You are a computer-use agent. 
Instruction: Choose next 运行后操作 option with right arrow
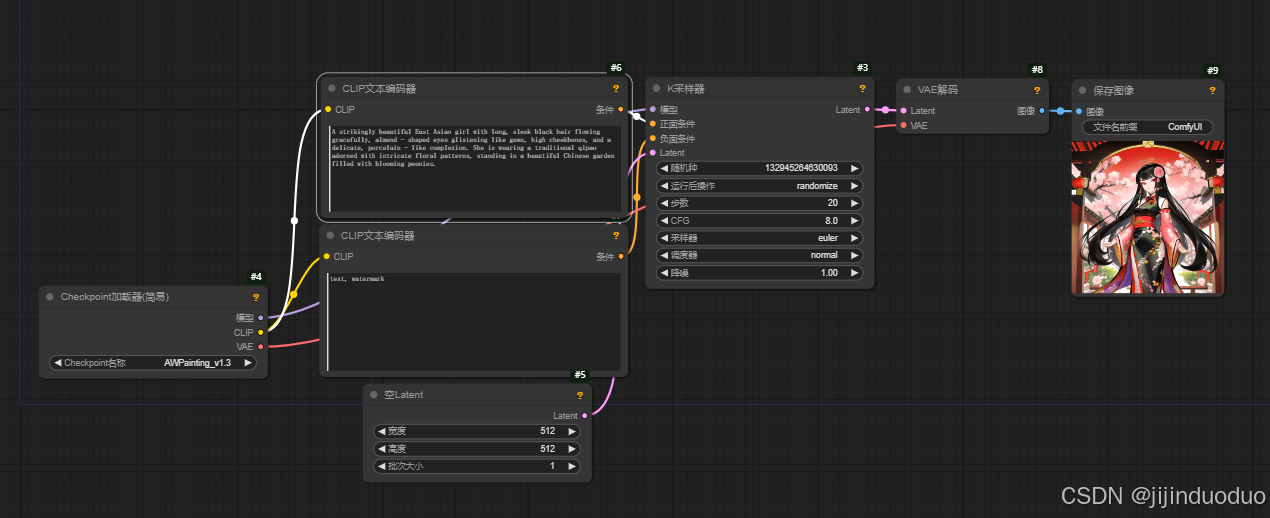pos(854,186)
